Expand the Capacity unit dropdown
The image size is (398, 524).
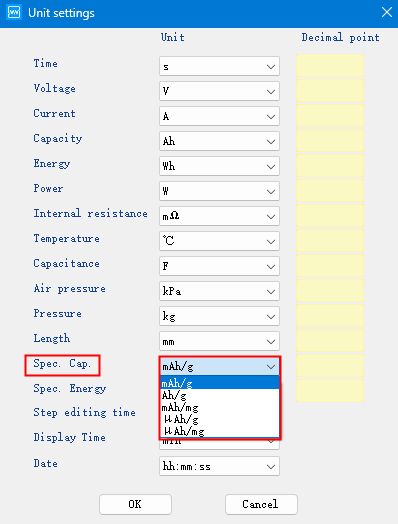tap(219, 141)
